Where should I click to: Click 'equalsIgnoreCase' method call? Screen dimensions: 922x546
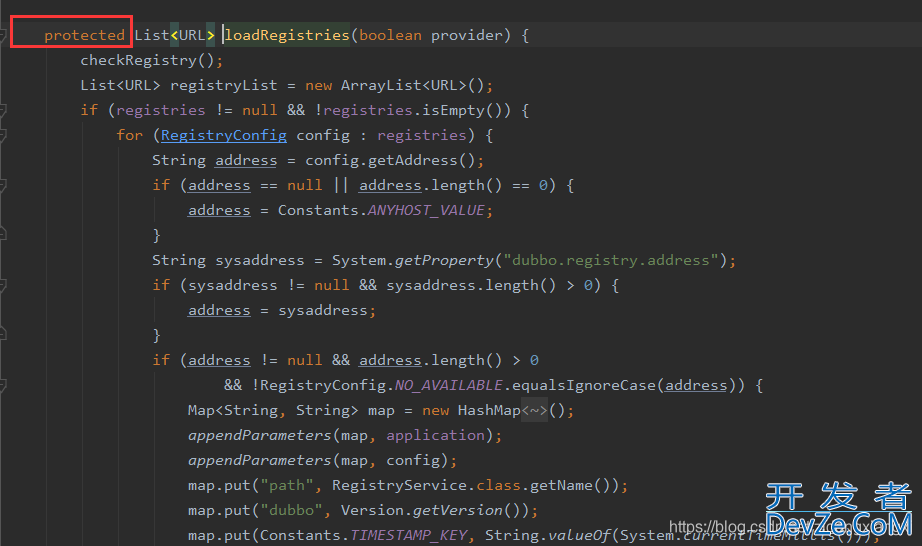[x=583, y=386]
